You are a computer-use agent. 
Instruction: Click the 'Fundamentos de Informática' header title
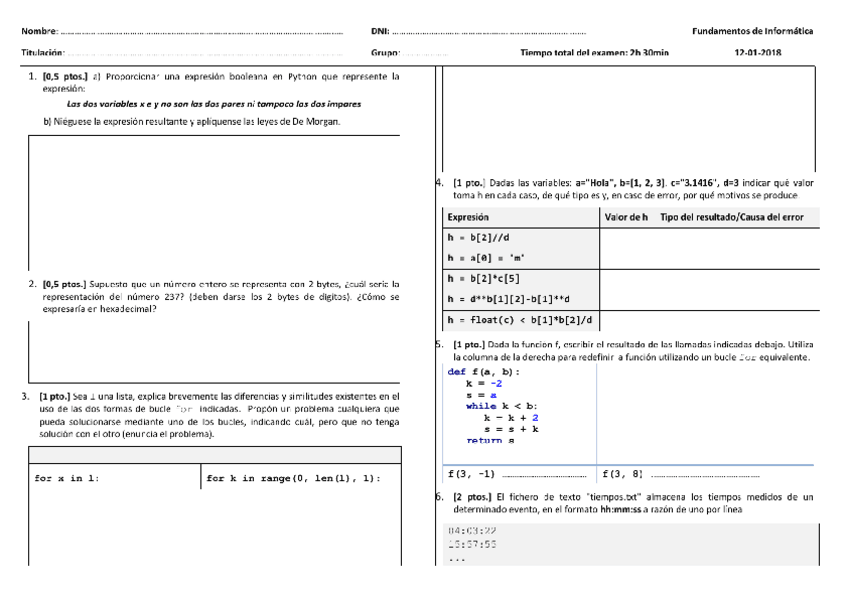(x=751, y=31)
